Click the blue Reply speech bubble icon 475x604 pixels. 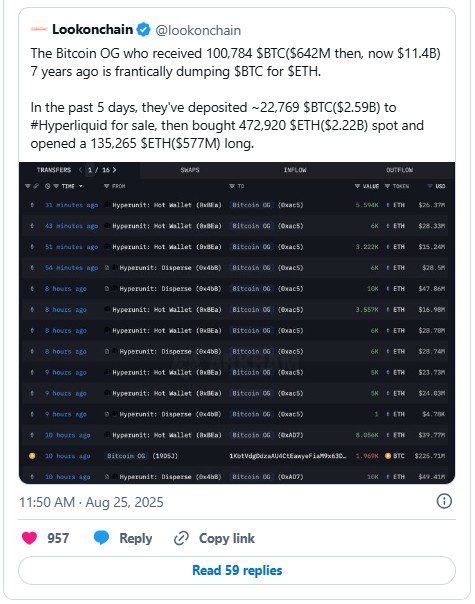tap(101, 538)
